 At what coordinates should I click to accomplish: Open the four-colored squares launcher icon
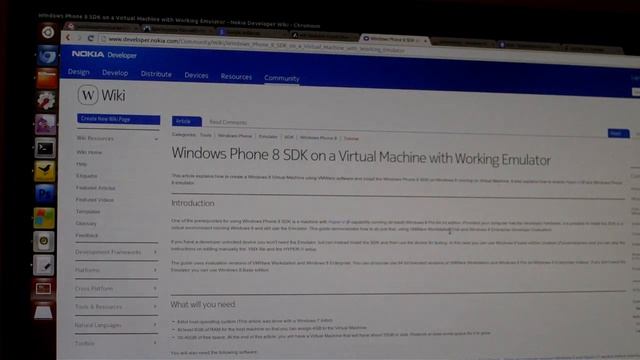(x=44, y=217)
